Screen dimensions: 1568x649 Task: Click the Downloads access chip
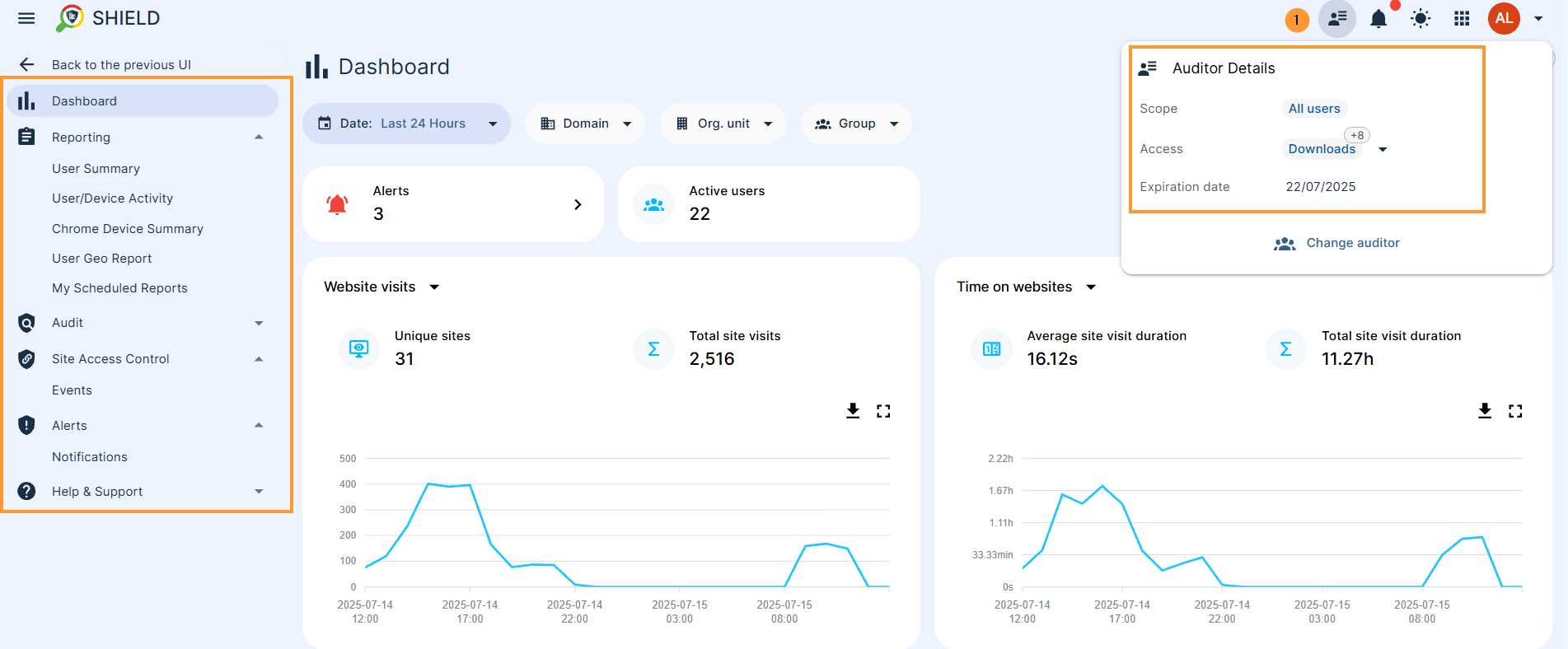tap(1322, 149)
